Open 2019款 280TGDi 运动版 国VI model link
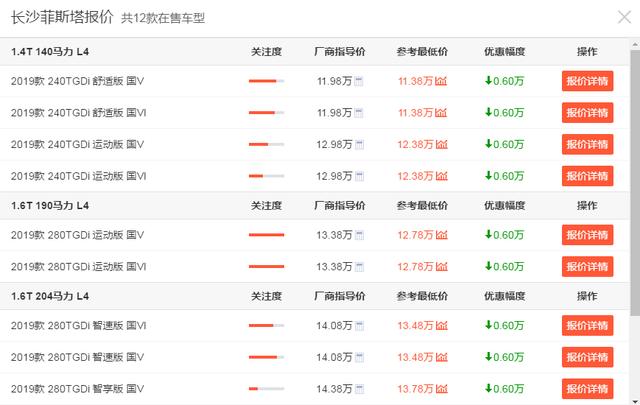The height and width of the screenshot is (405, 640). tap(79, 267)
